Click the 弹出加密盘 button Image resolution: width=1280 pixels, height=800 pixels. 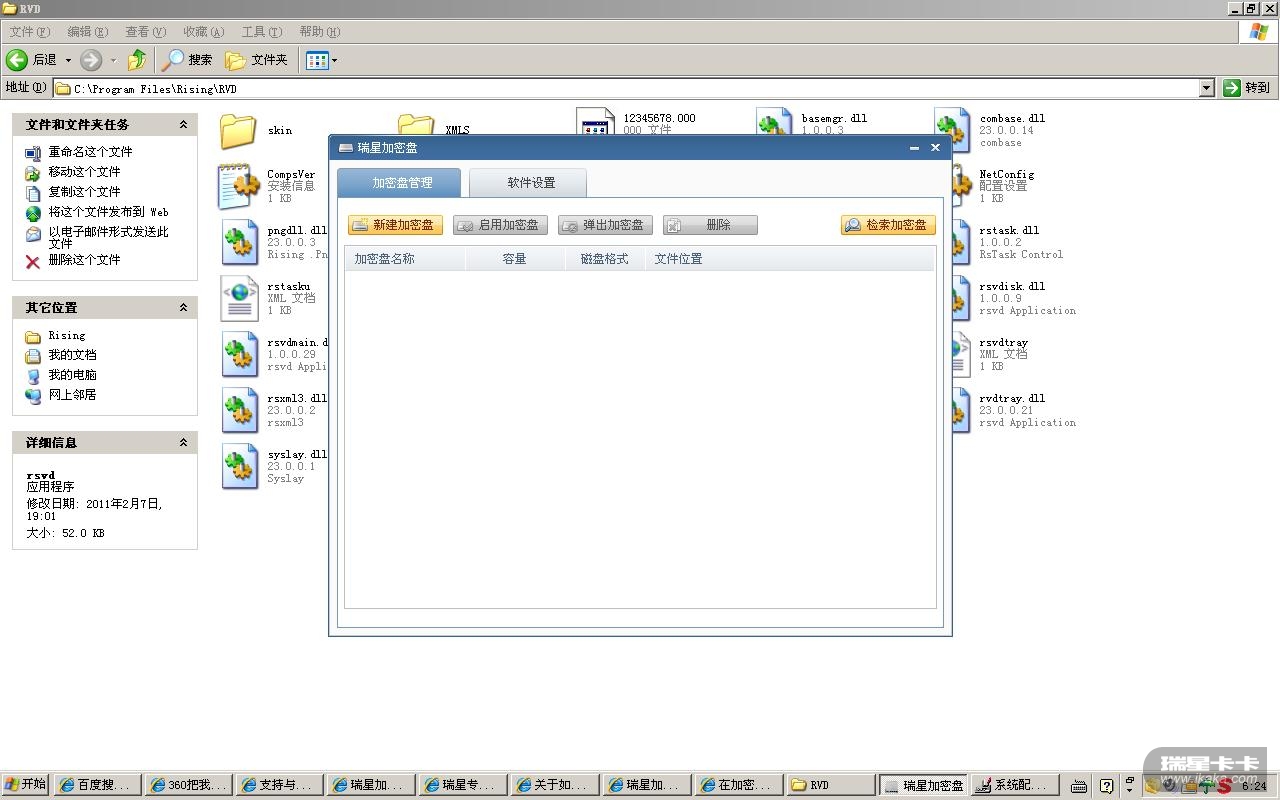(605, 225)
